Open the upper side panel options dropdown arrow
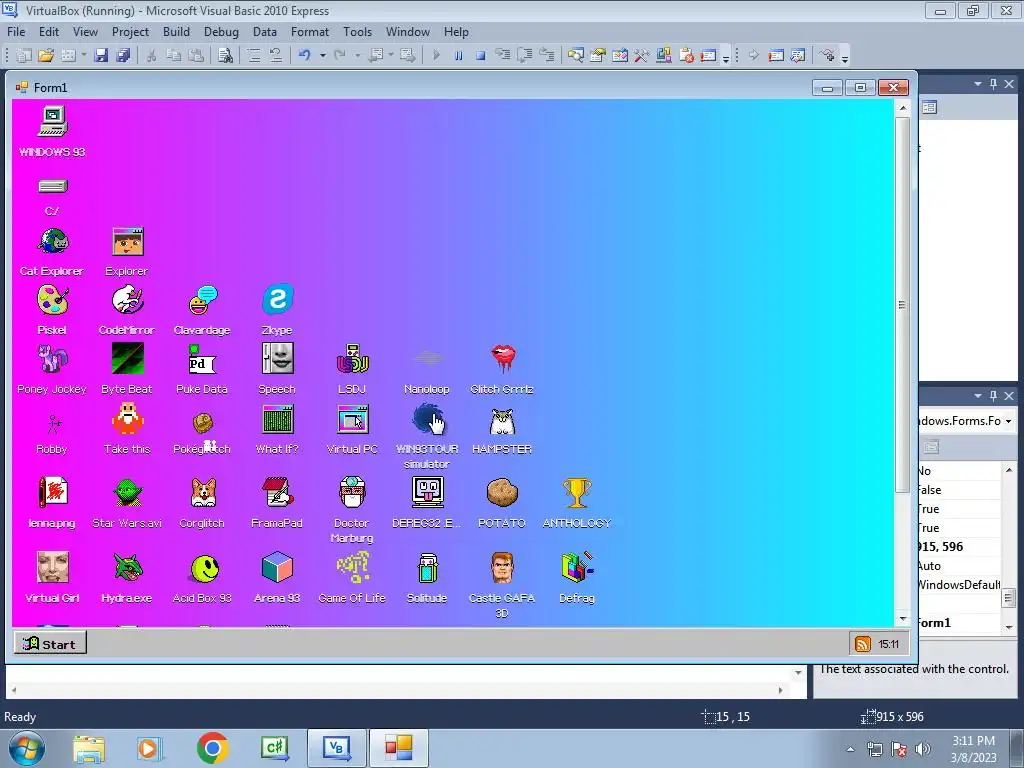Image resolution: width=1024 pixels, height=768 pixels. pos(978,84)
